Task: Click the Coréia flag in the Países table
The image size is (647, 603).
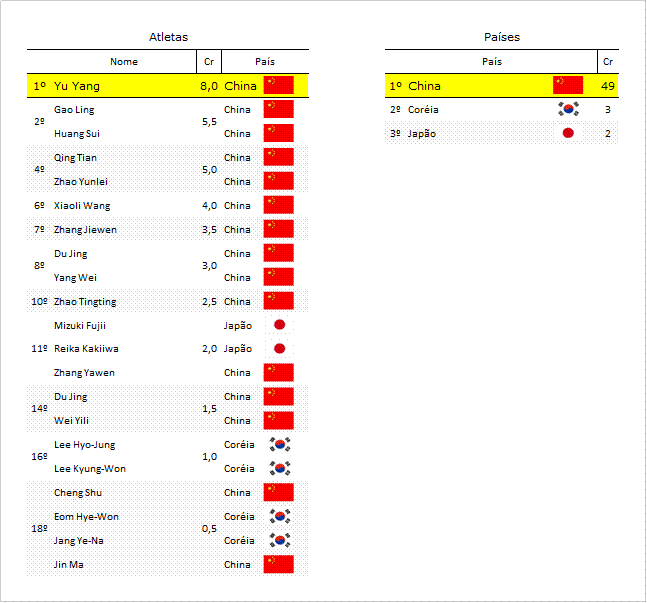Action: point(568,109)
